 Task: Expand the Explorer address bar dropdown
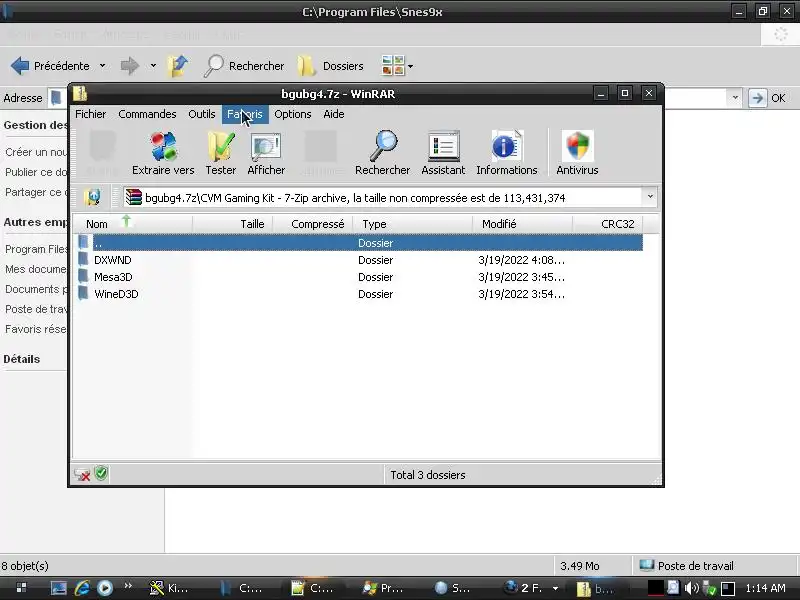click(735, 97)
